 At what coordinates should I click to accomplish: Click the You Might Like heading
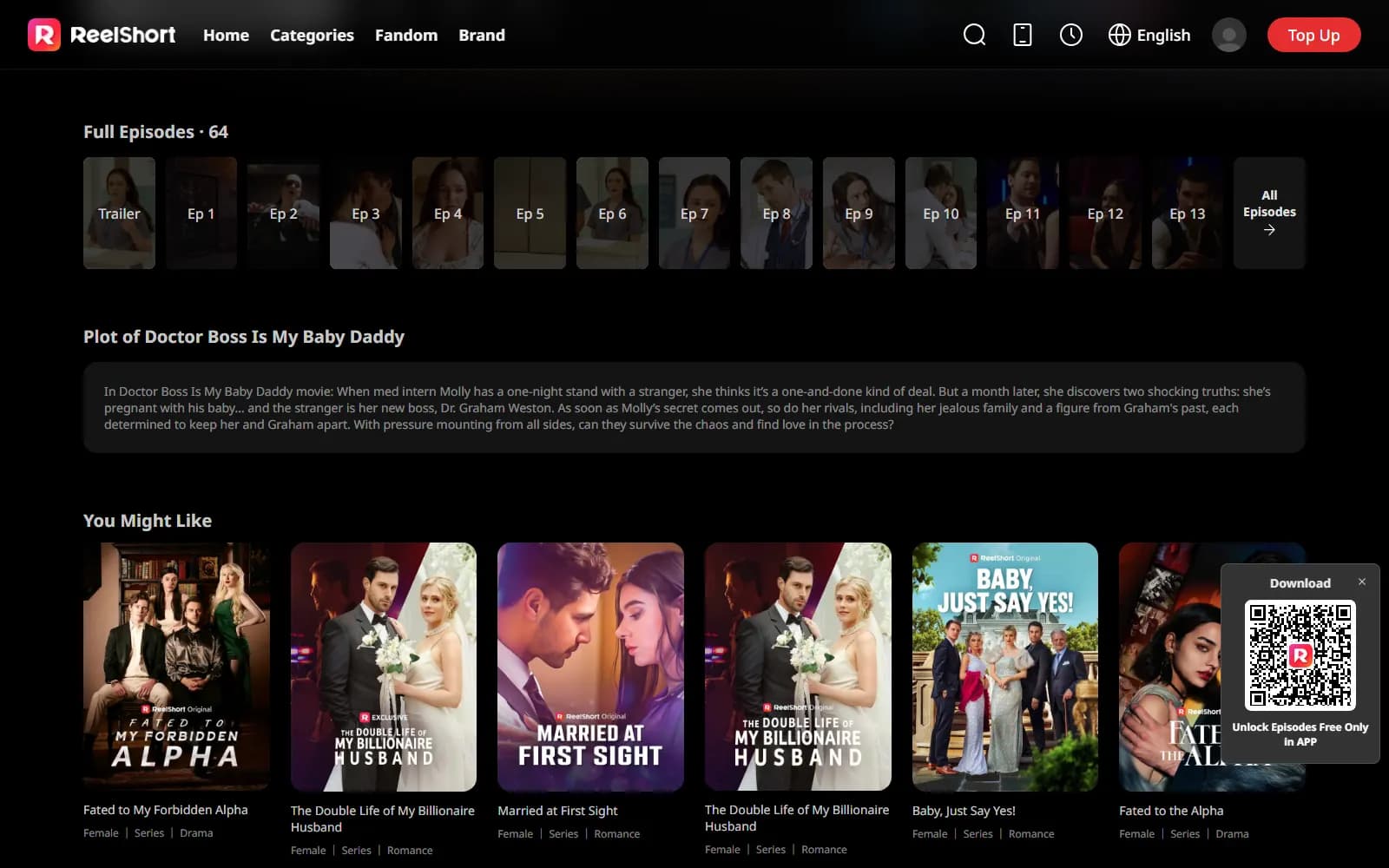148,521
